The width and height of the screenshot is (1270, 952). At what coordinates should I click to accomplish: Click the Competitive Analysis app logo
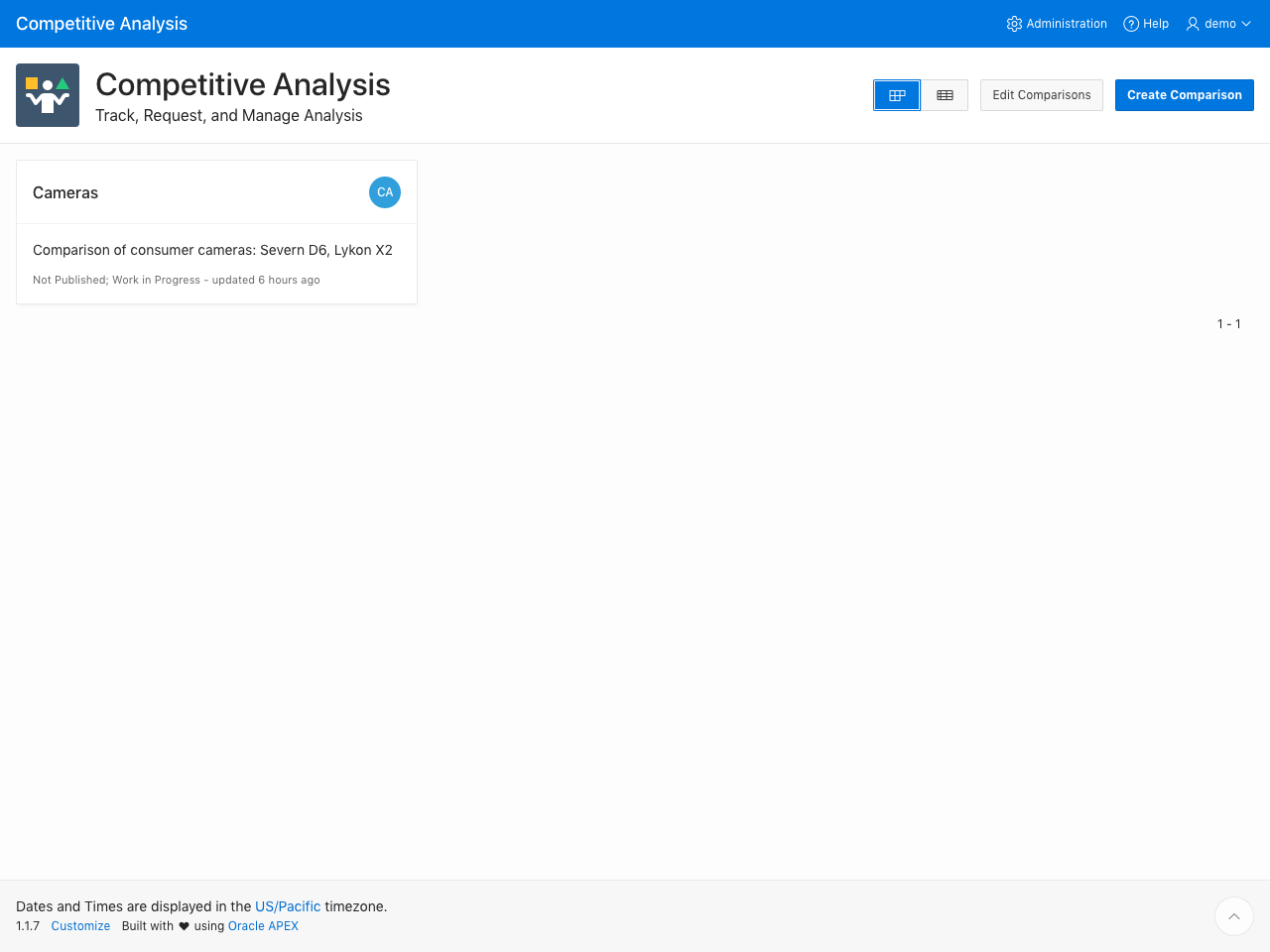point(48,95)
